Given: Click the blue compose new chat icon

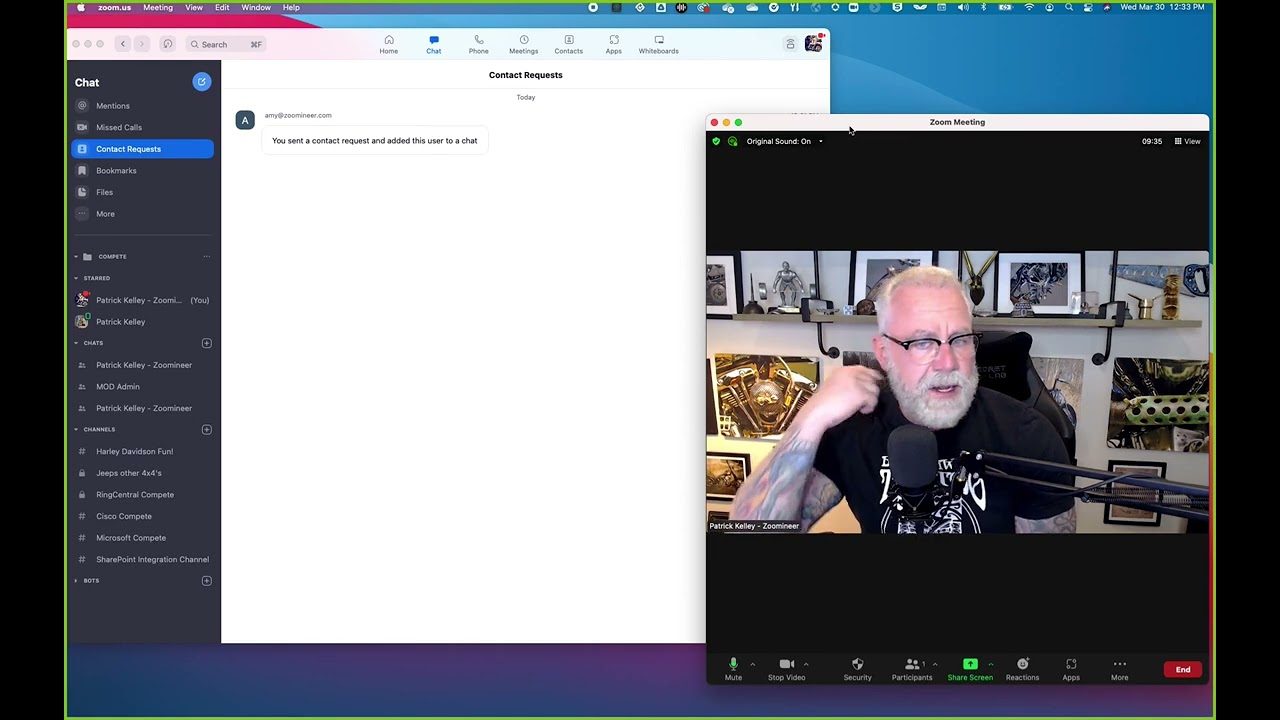Looking at the screenshot, I should coord(202,82).
